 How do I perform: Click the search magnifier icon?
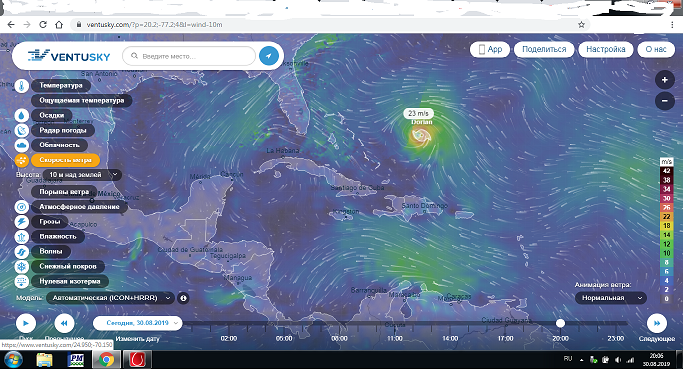coord(135,56)
